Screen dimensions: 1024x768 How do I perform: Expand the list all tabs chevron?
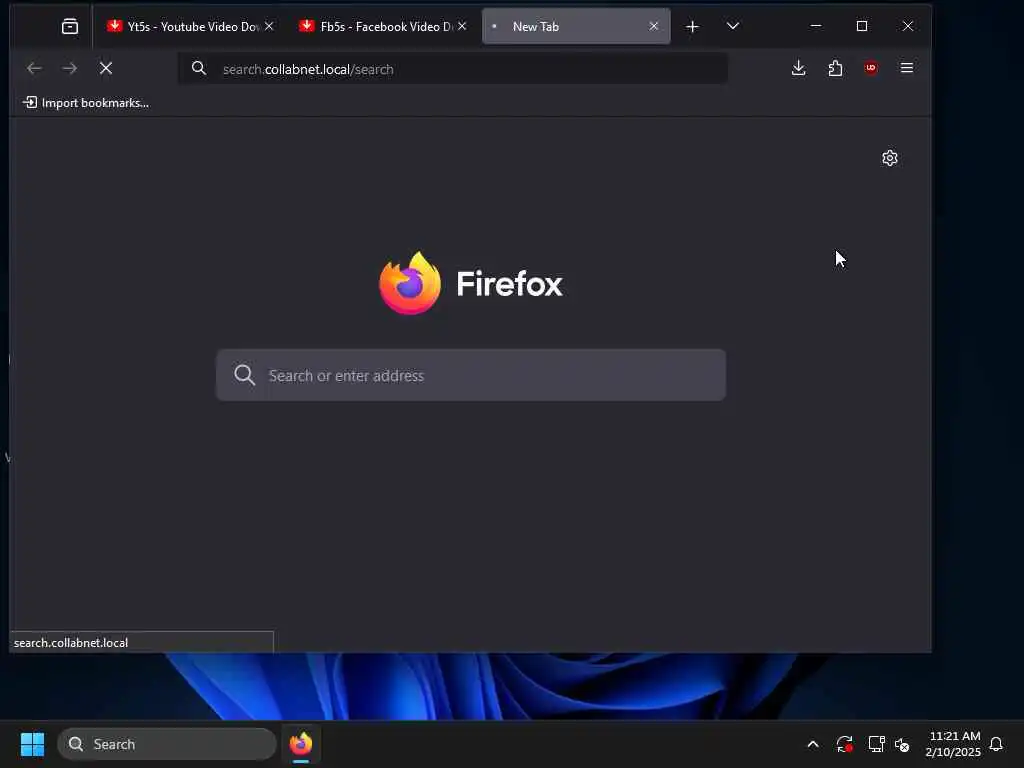733,26
